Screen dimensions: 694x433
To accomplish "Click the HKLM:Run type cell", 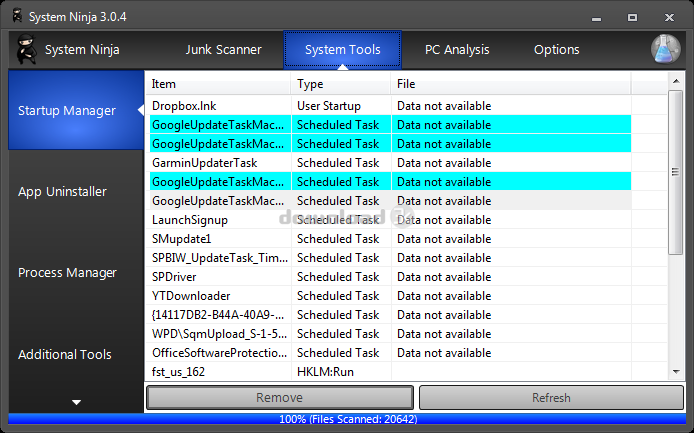I will pos(325,372).
